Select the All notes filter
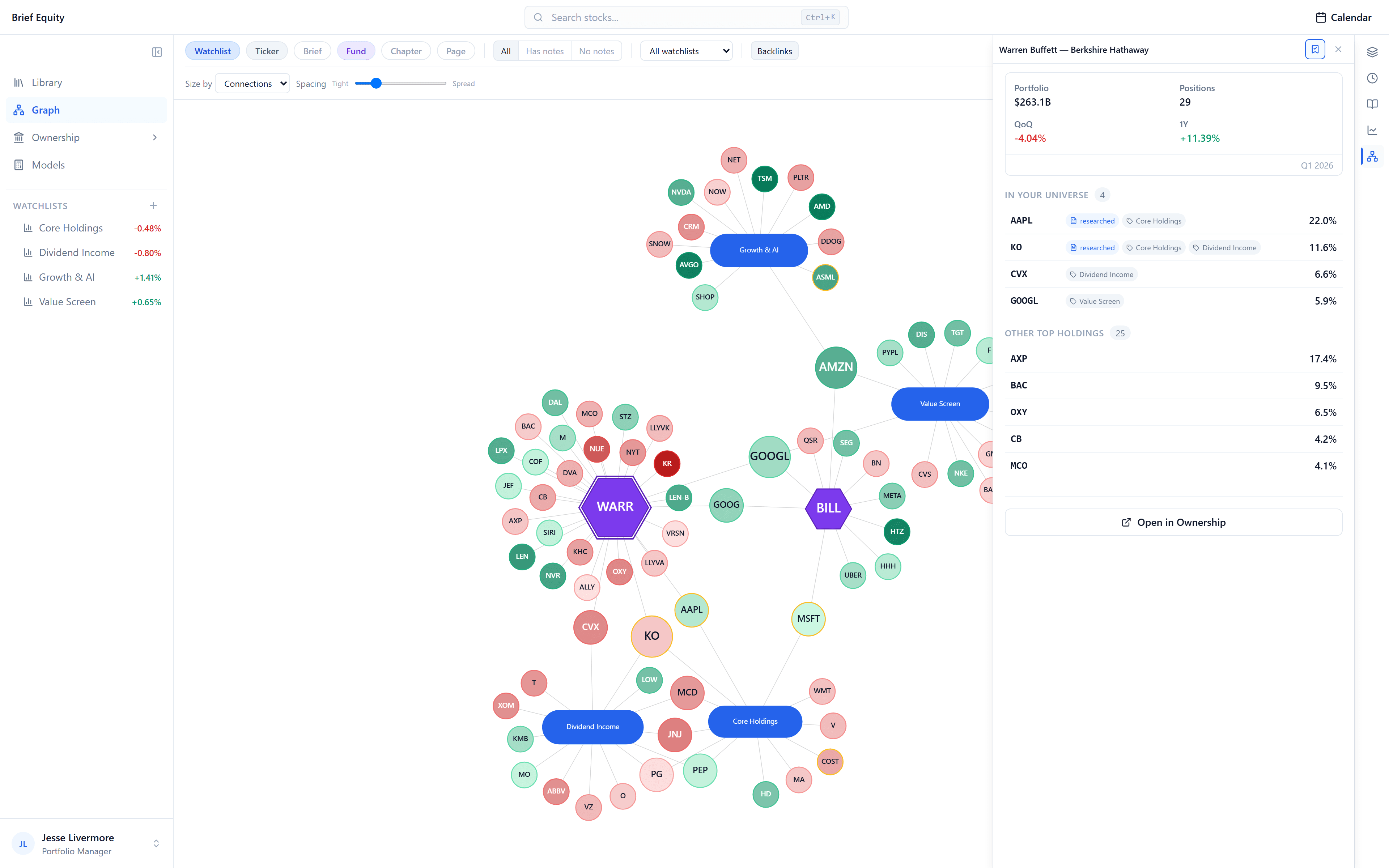This screenshot has height=868, width=1389. coord(506,51)
